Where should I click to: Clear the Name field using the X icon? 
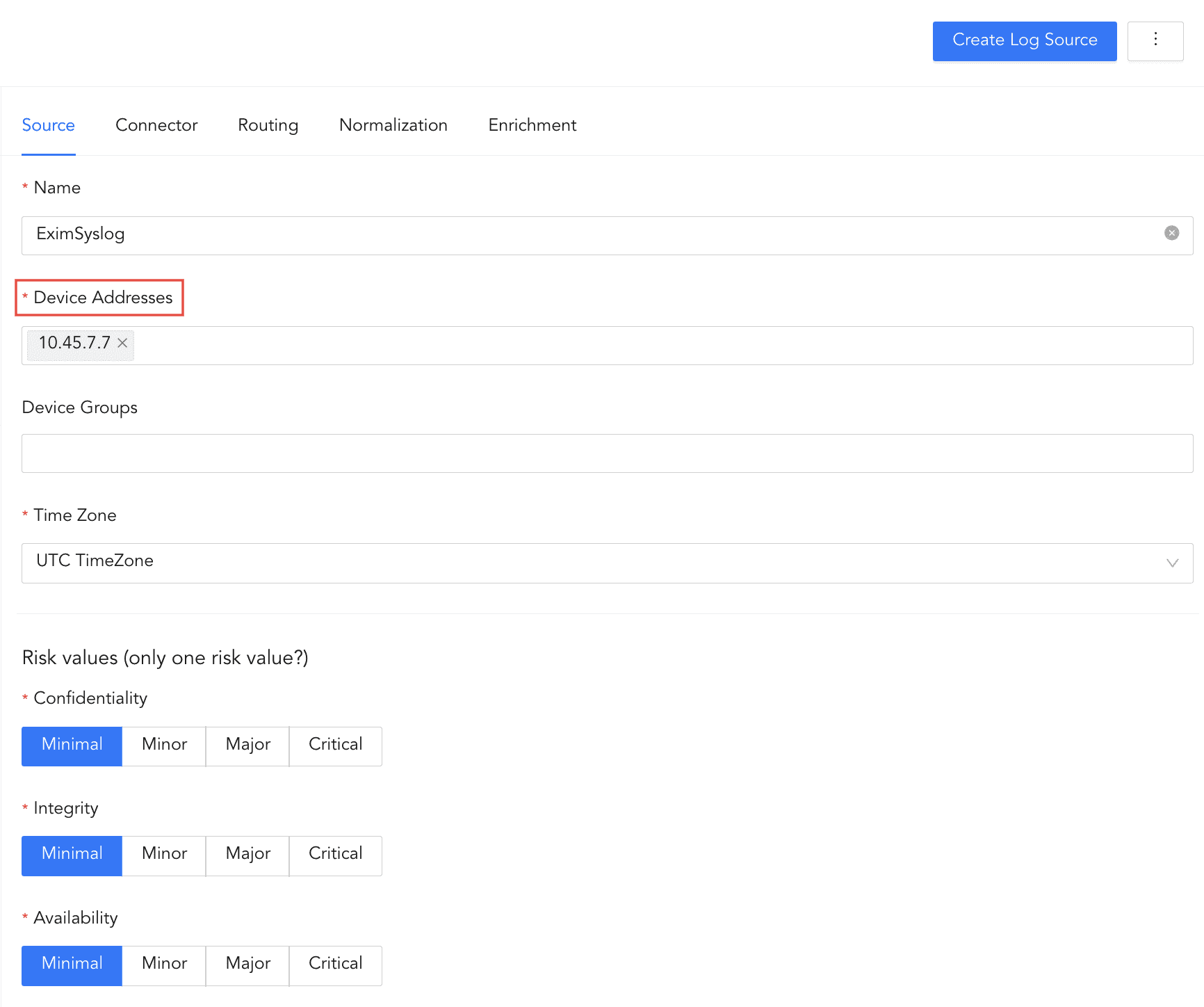[1171, 233]
